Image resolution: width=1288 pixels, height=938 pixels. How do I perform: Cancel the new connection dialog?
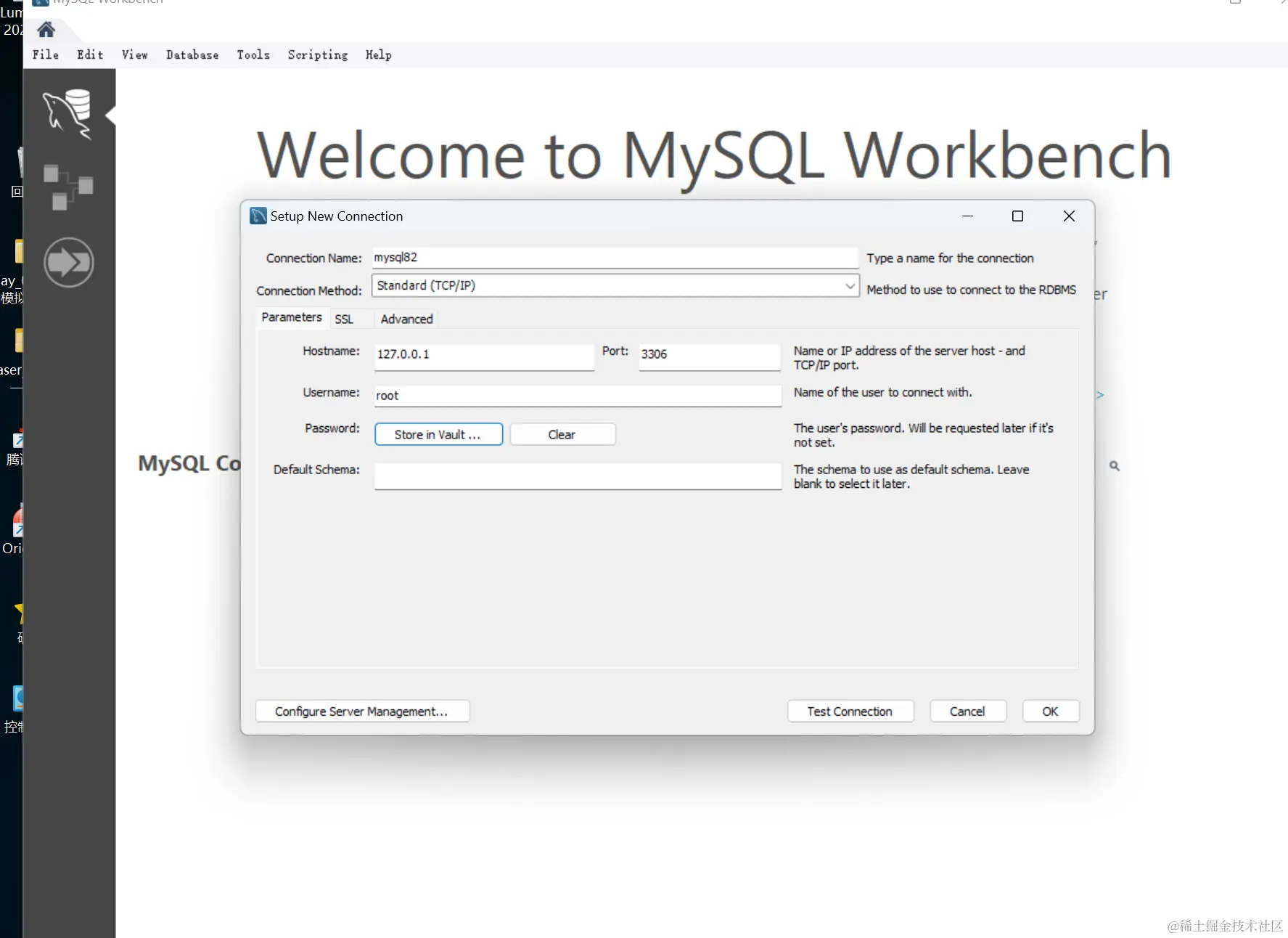coord(967,711)
